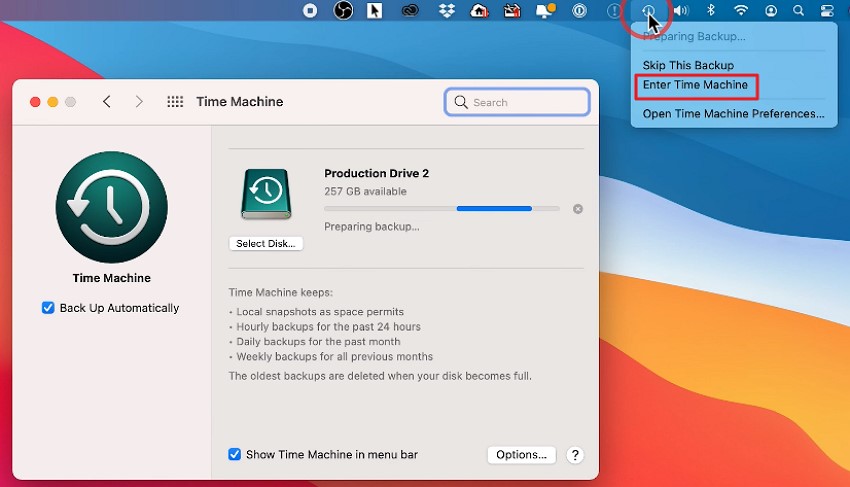
Task: Click the user account menu bar icon
Action: pos(770,10)
